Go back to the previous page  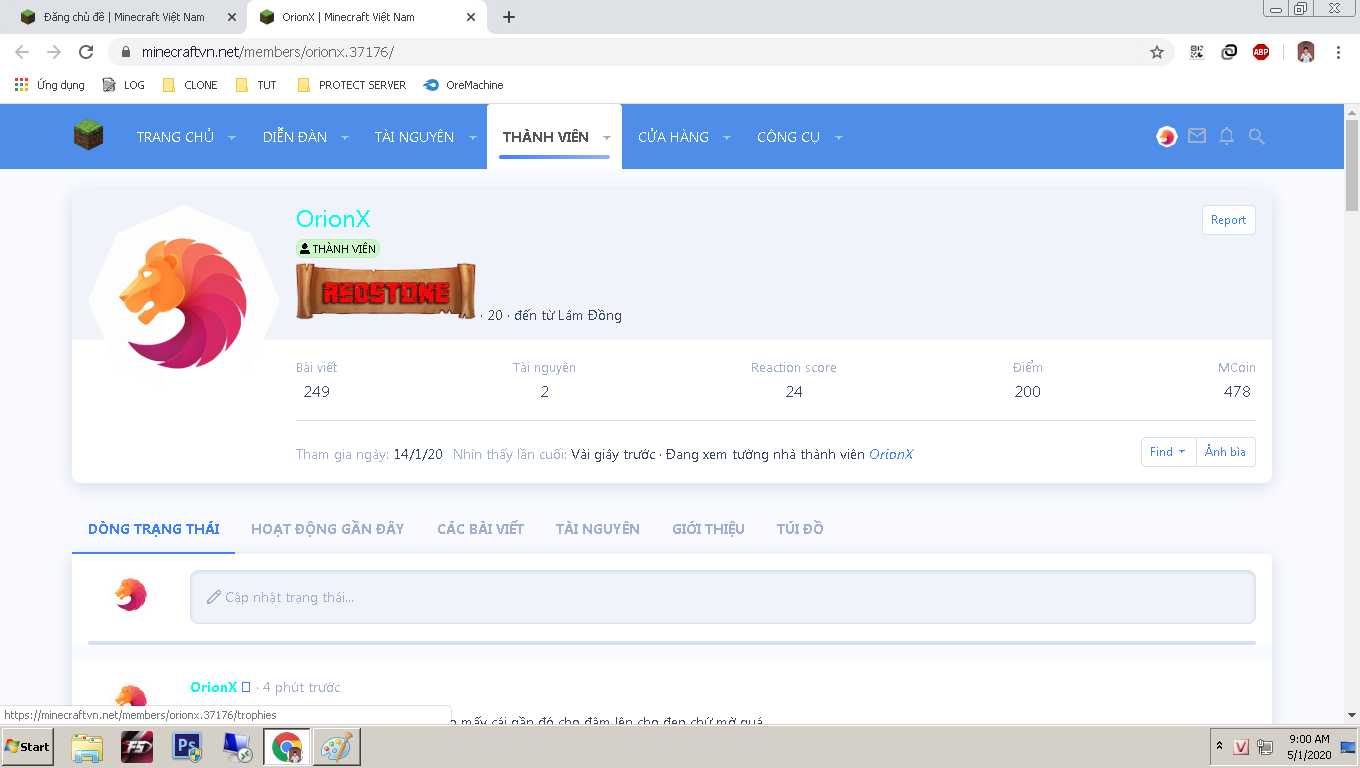[22, 52]
